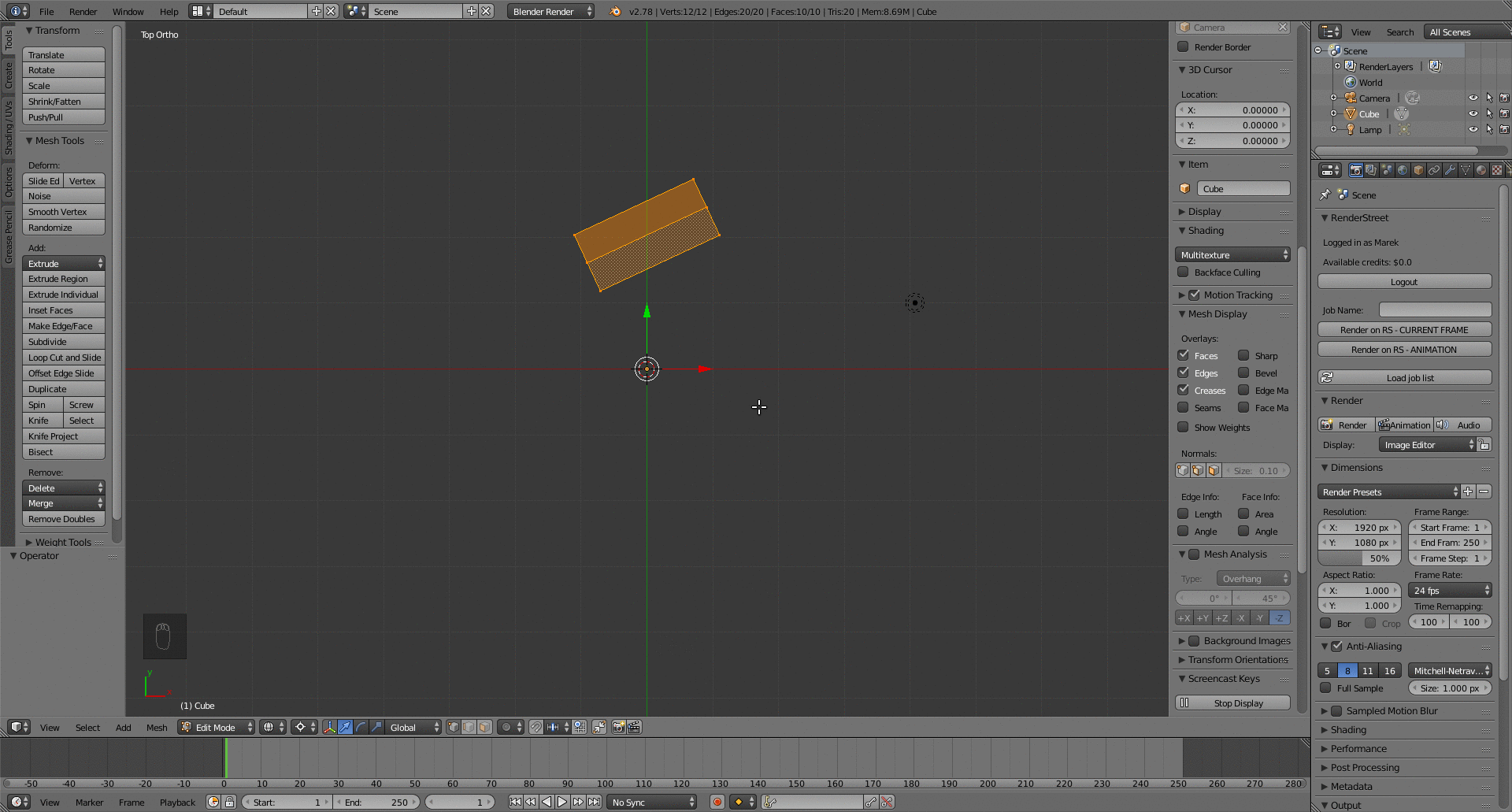Switch to the Material properties tab
The image size is (1512, 812).
[x=1481, y=170]
